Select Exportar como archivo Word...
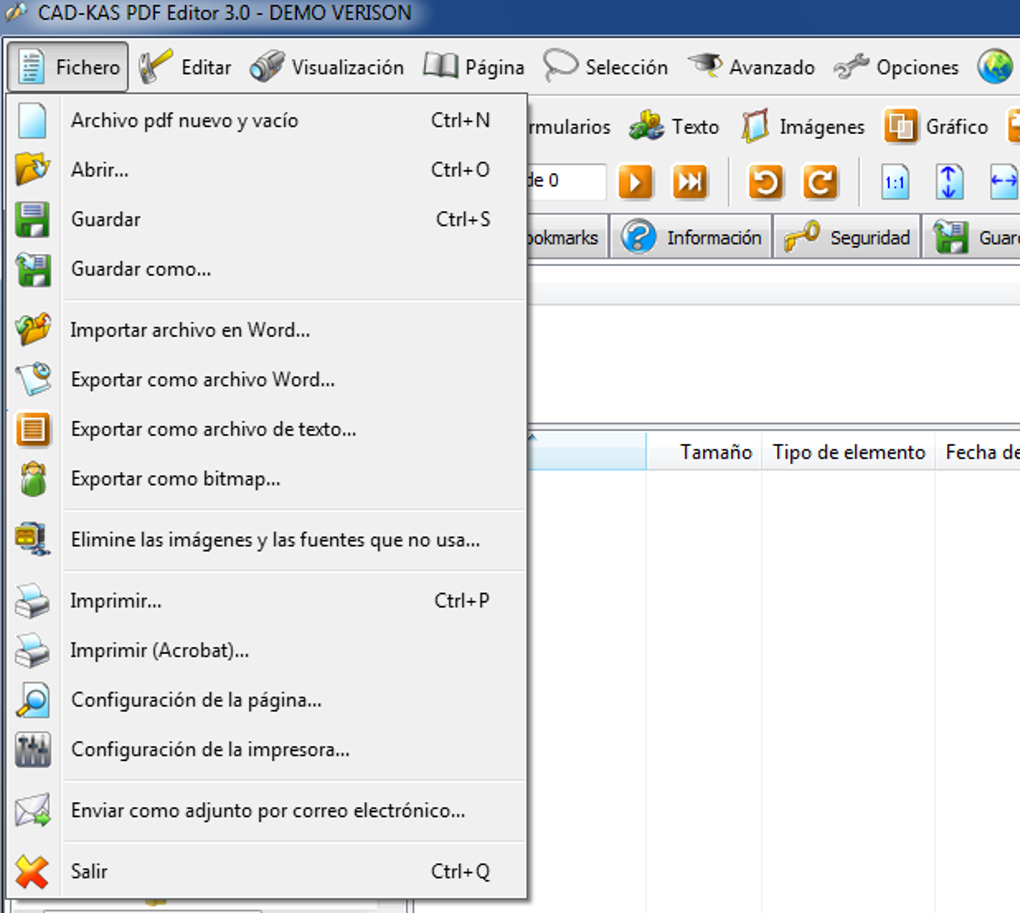Viewport: 1020px width, 913px height. click(267, 379)
